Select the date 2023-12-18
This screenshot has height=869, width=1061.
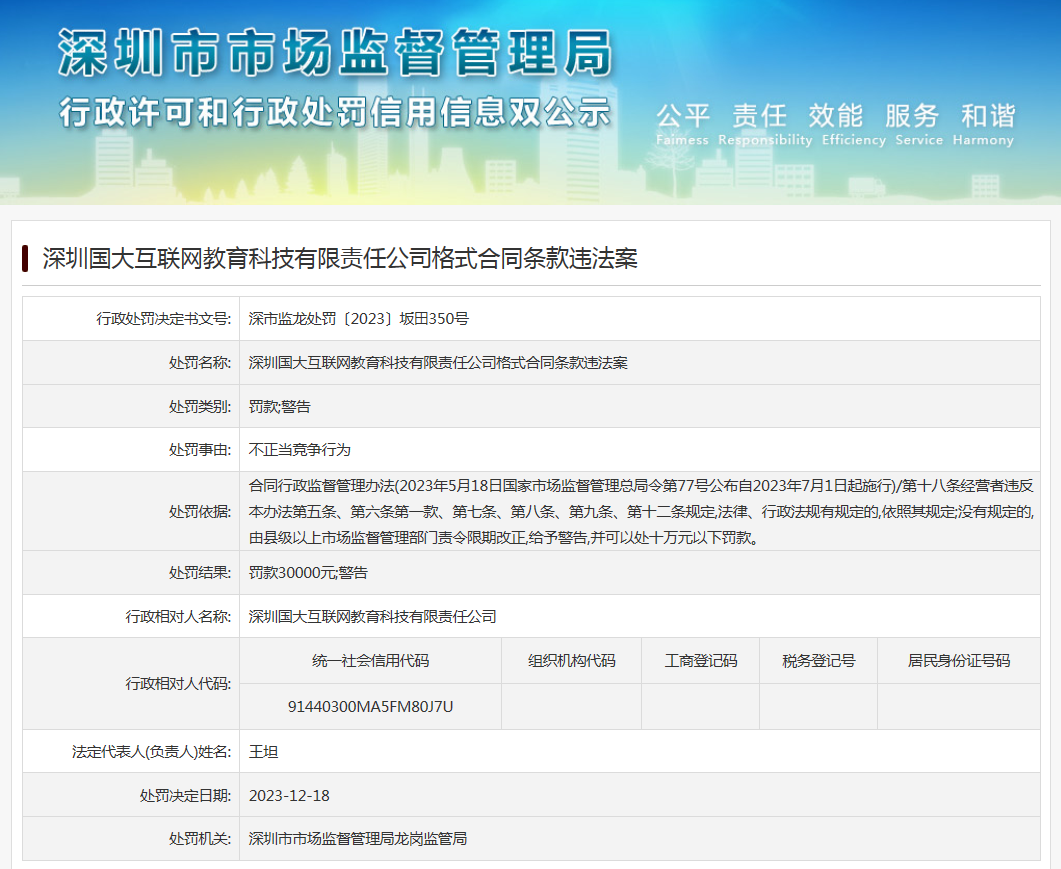[x=289, y=796]
